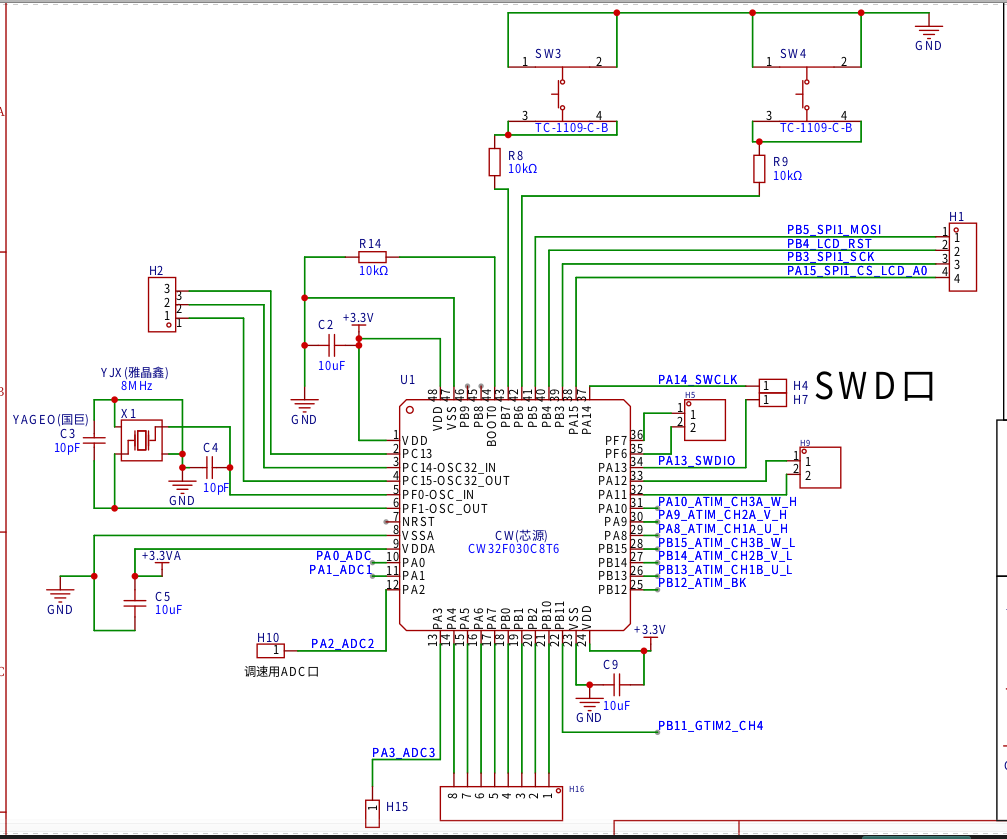Click the PA9_ATIM_CH2A_V_H net label
1007x839 pixels.
click(722, 515)
